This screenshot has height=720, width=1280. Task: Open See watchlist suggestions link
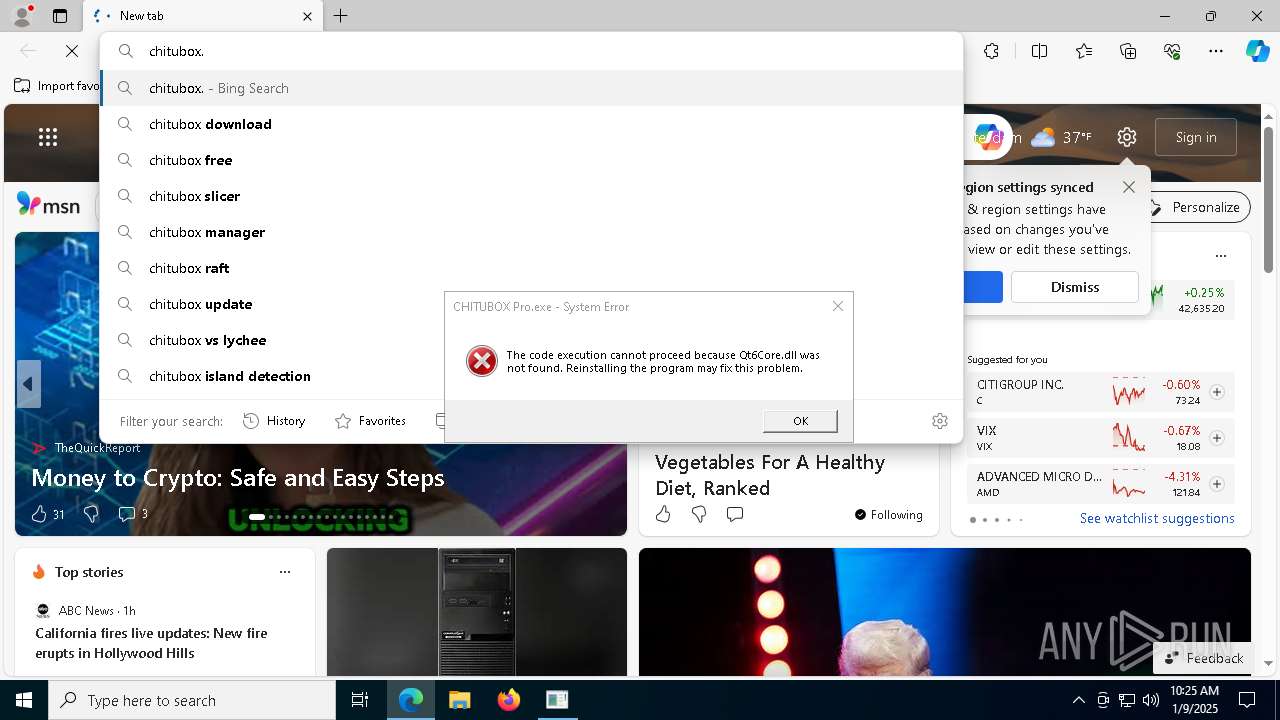click(x=1157, y=518)
